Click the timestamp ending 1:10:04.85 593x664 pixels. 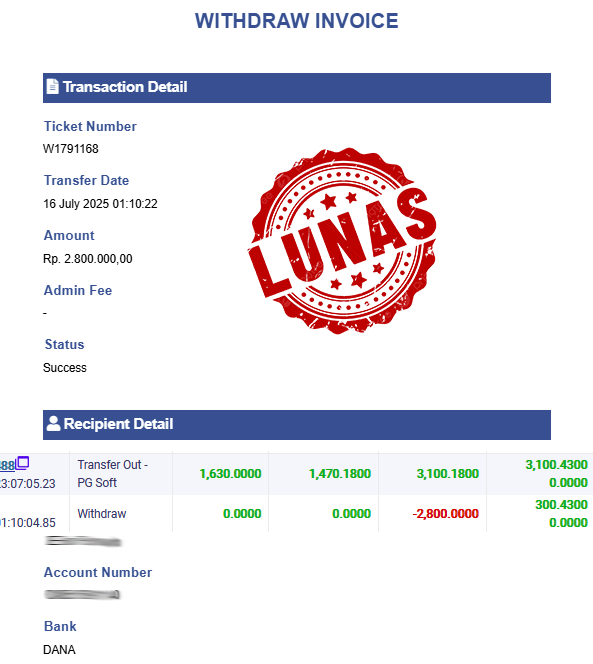28,523
